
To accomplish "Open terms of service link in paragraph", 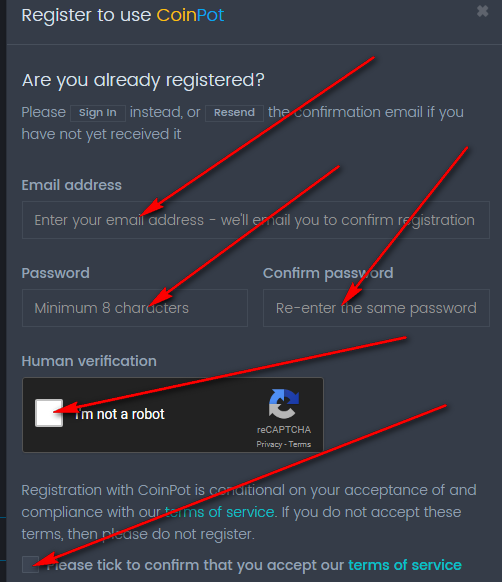I will [220, 512].
